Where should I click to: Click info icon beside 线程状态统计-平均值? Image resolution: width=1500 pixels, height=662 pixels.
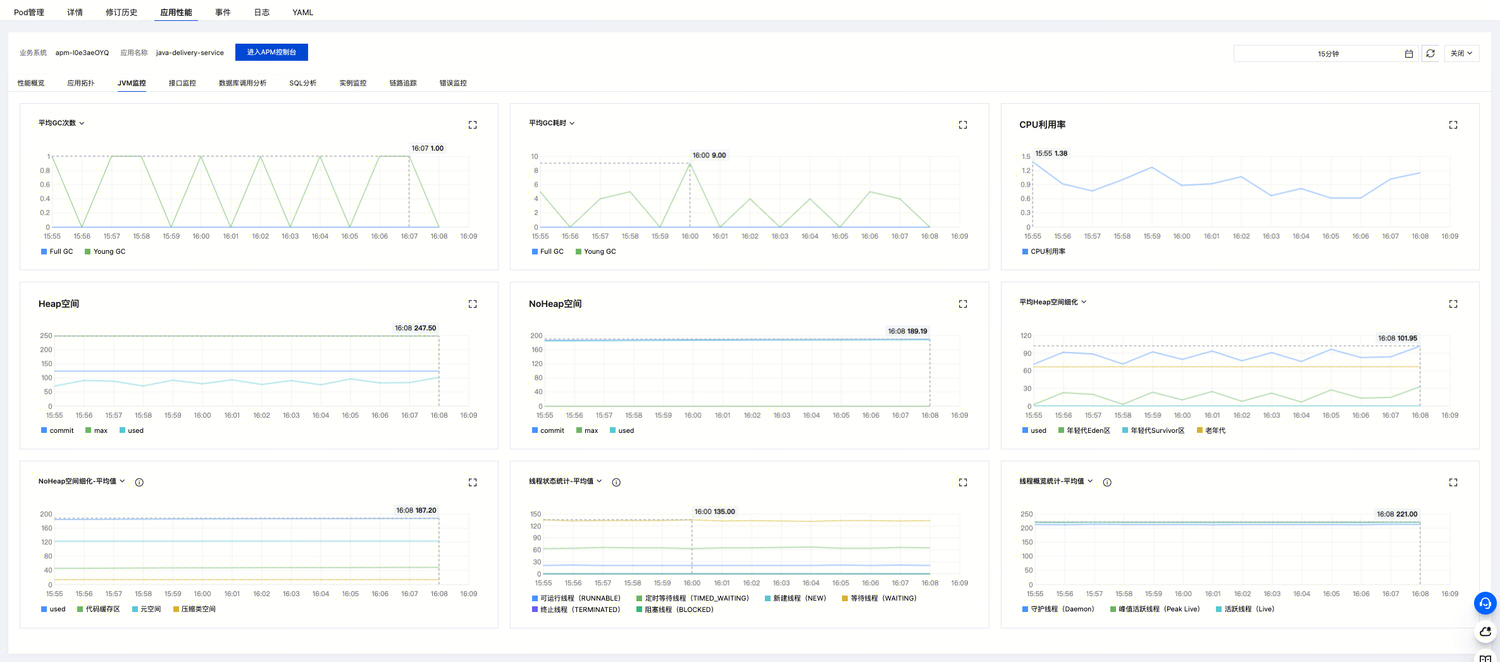coord(616,482)
